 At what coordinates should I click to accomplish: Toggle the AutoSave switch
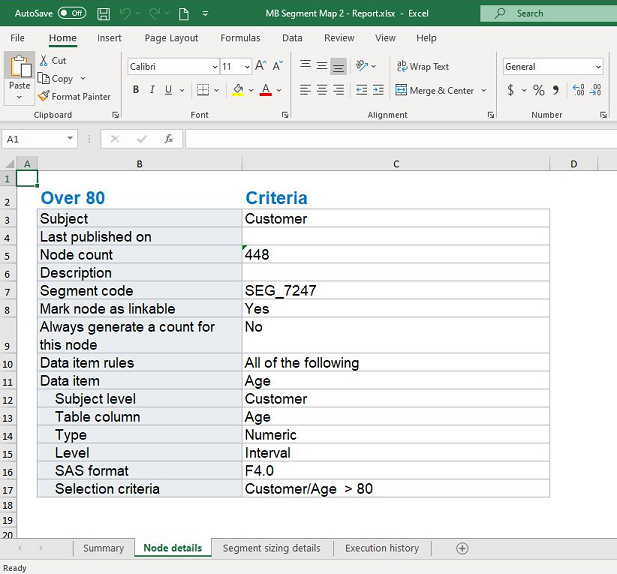click(72, 14)
